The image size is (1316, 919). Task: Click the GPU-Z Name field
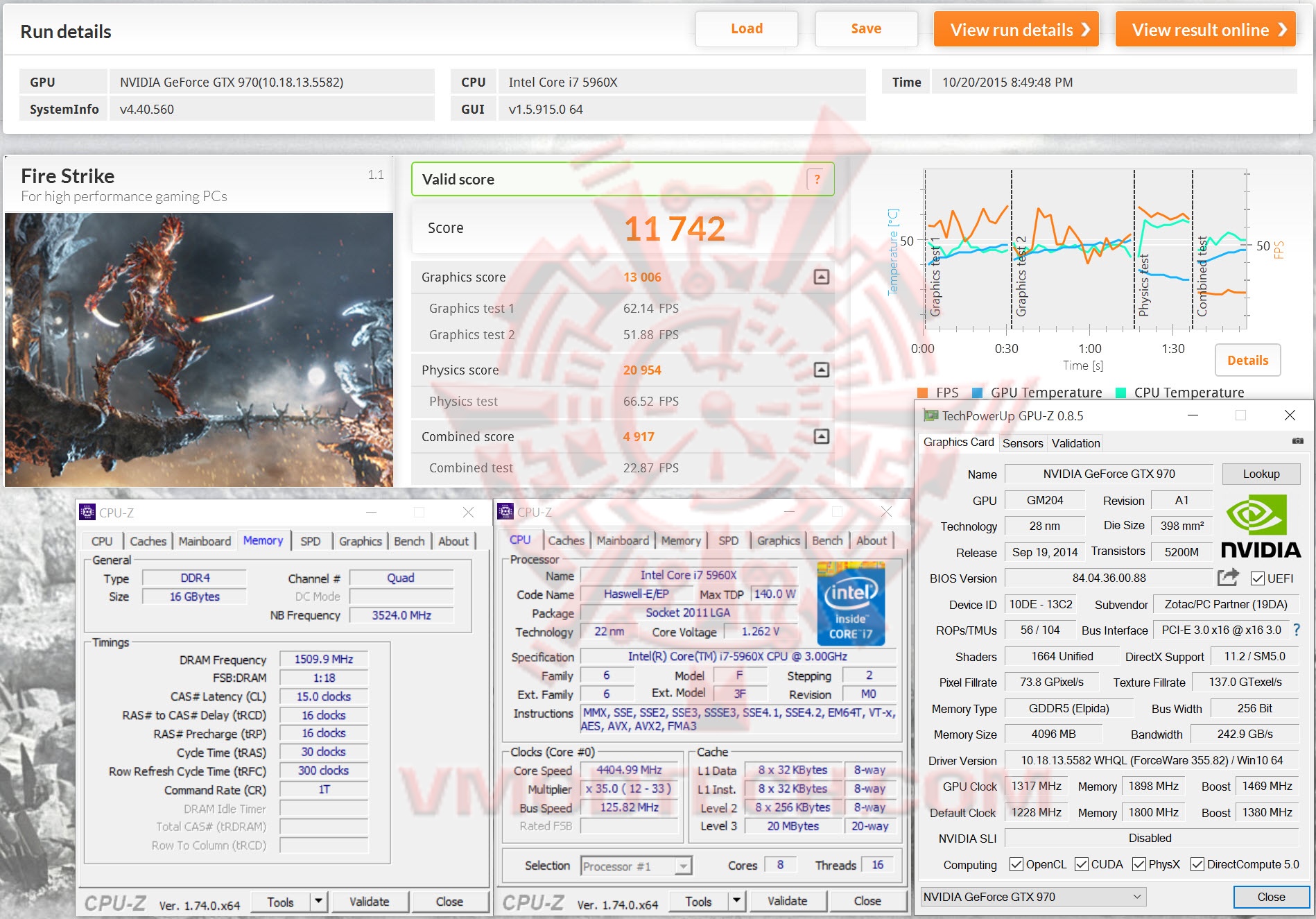(1109, 474)
